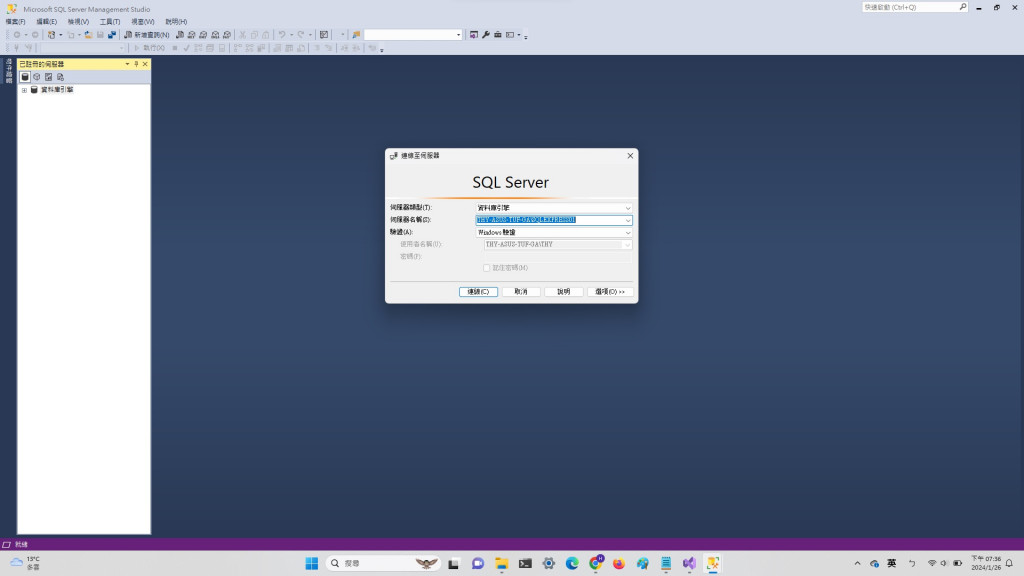Click the Quick Launch search box
The image size is (1024, 576).
(914, 7)
